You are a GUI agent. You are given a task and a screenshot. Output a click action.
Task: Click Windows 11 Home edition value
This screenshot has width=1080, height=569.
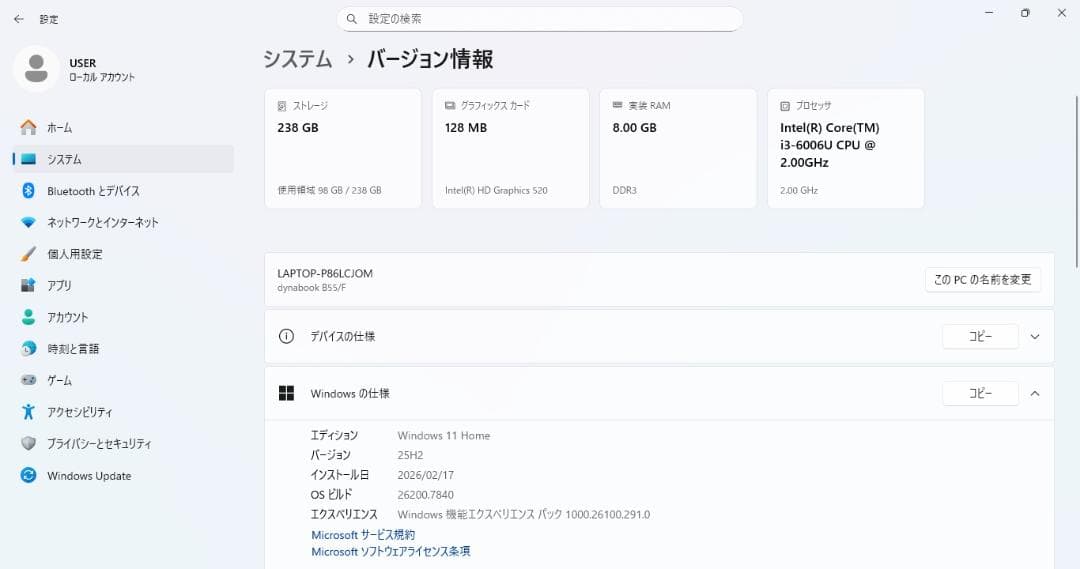click(444, 435)
